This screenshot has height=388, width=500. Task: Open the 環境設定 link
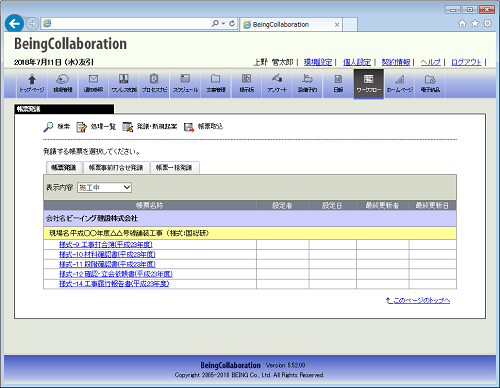(318, 62)
